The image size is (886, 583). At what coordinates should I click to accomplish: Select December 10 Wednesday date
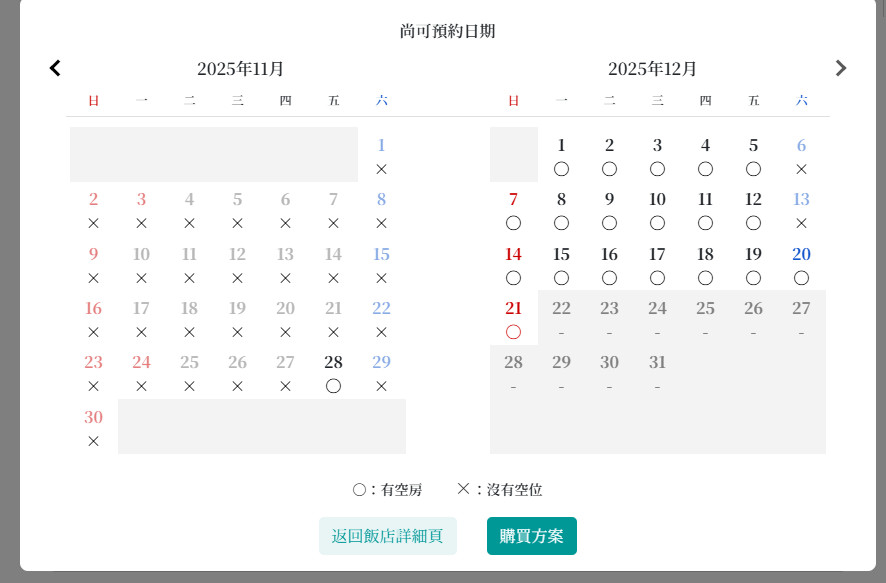point(657,199)
